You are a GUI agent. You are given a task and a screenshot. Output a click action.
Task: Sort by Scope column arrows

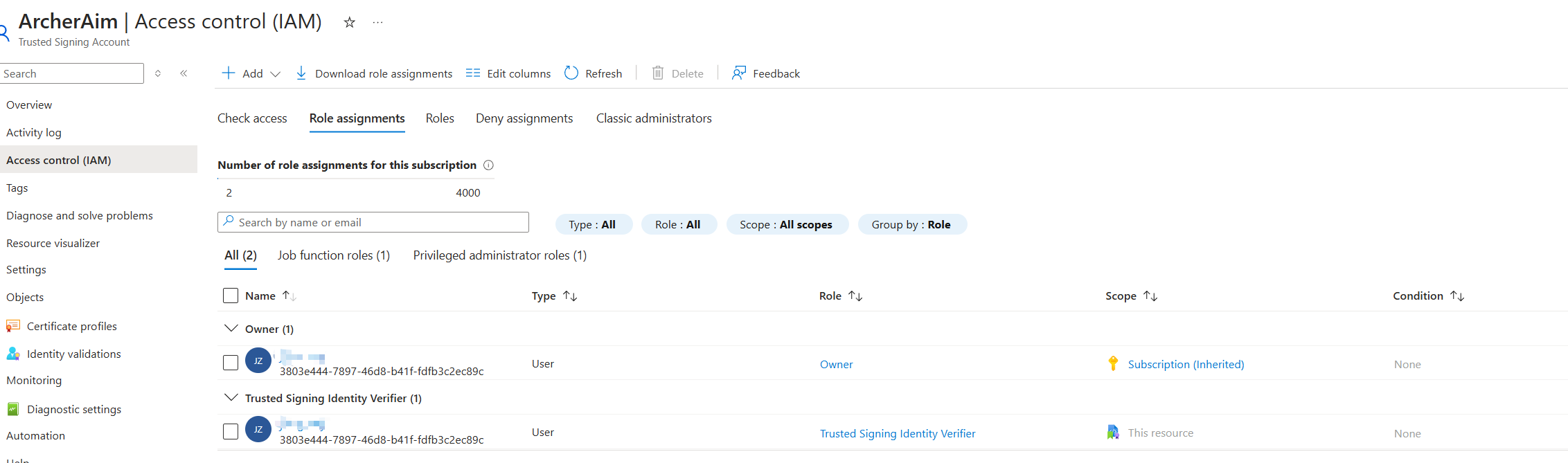1150,296
